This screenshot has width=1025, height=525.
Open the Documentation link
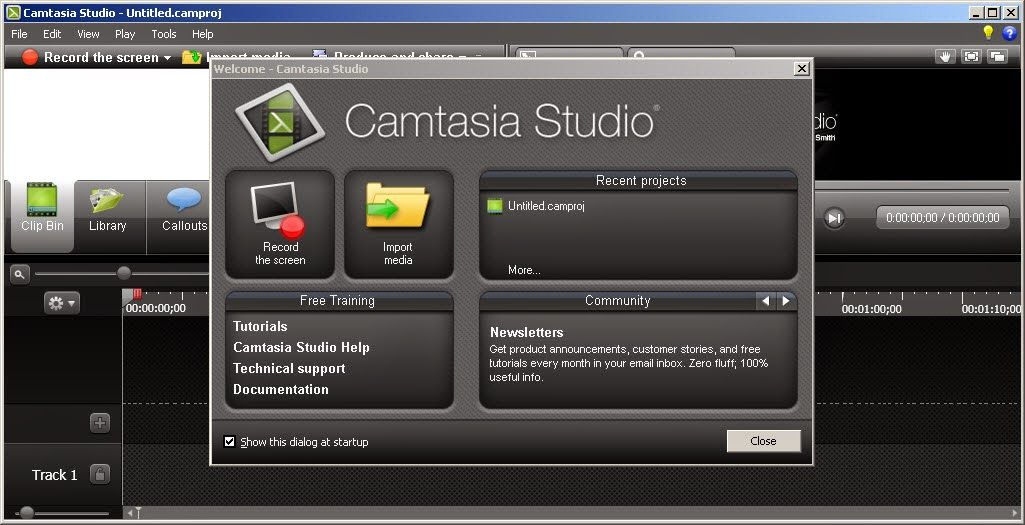pyautogui.click(x=280, y=389)
